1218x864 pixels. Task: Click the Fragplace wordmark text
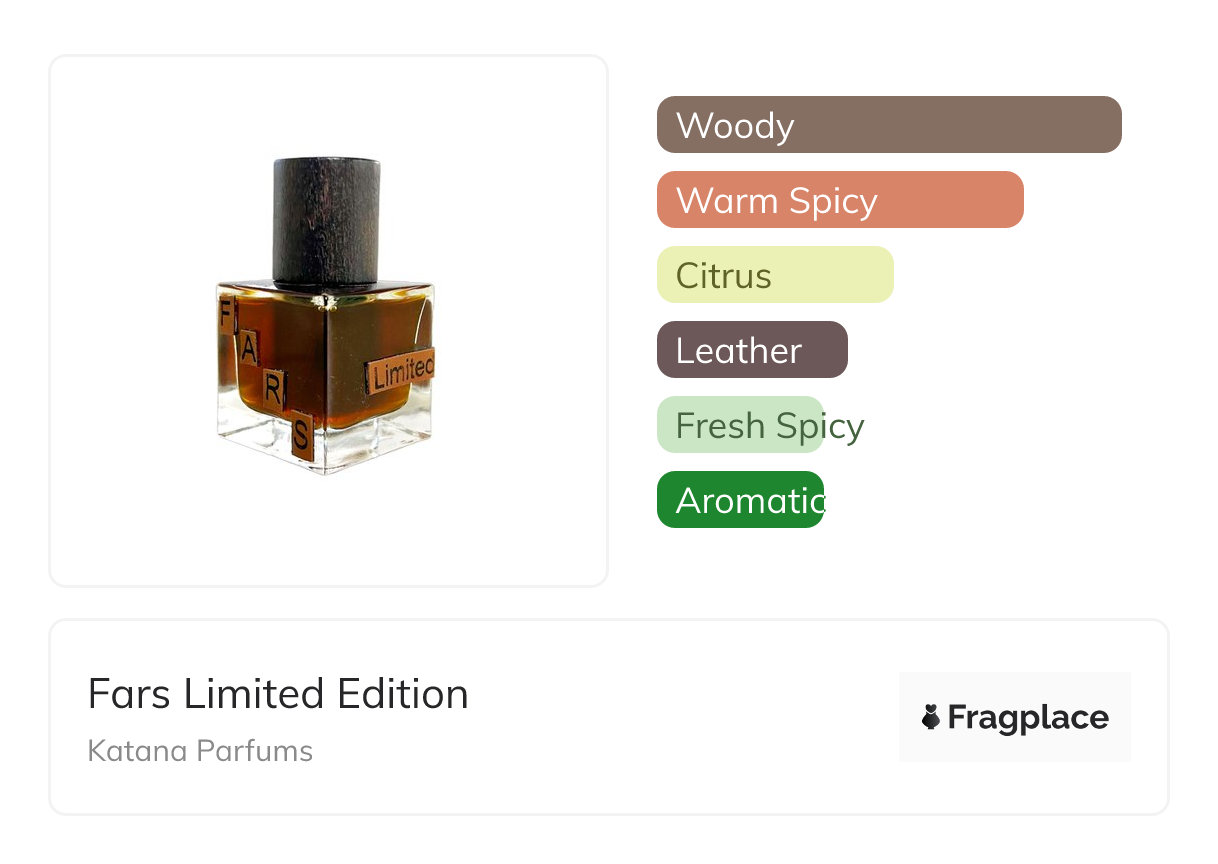(x=1028, y=718)
